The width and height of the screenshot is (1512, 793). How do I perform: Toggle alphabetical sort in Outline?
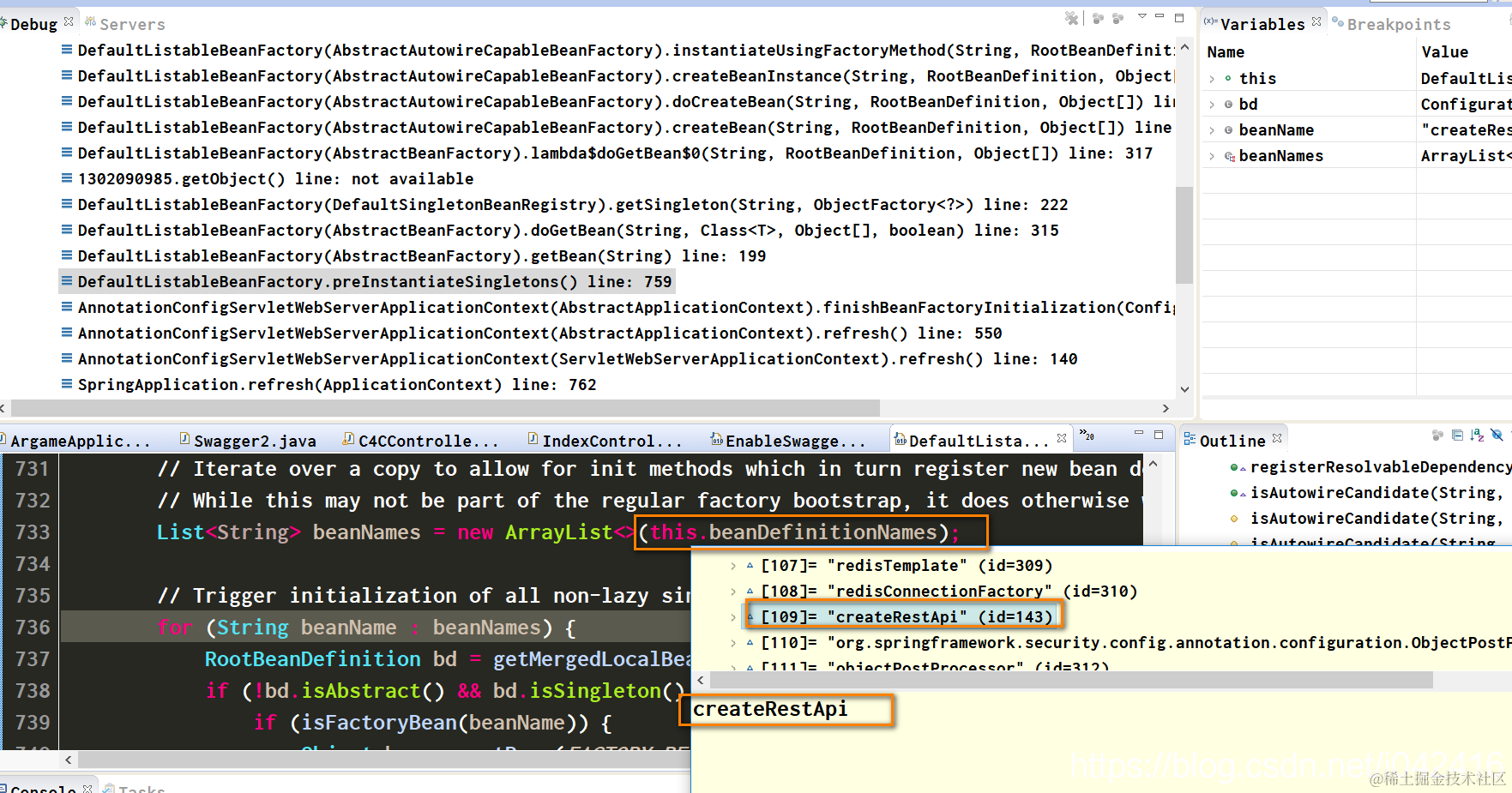(1477, 436)
